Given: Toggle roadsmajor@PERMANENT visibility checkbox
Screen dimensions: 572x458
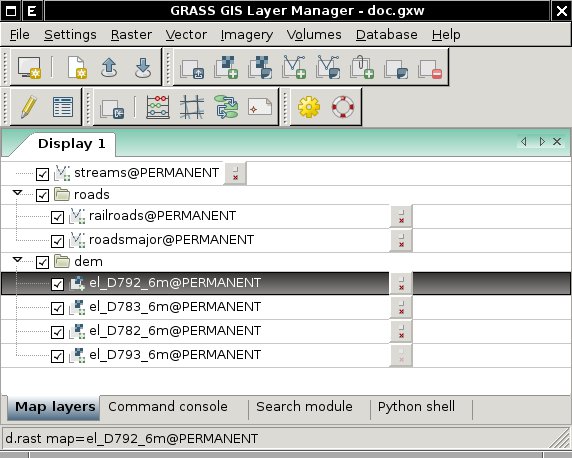Looking at the screenshot, I should click(57, 241).
